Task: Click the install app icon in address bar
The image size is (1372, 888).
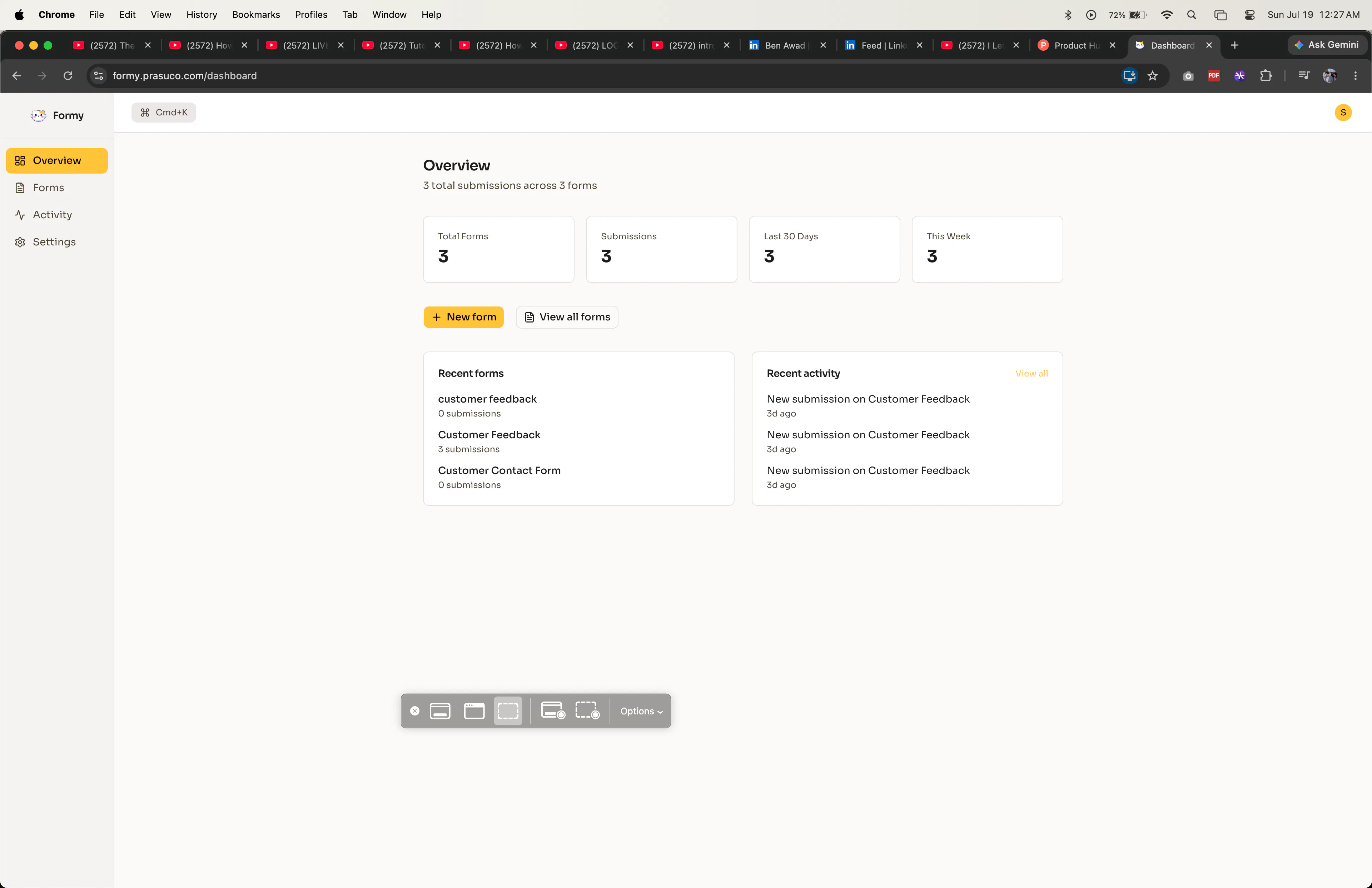Action: 1129,75
